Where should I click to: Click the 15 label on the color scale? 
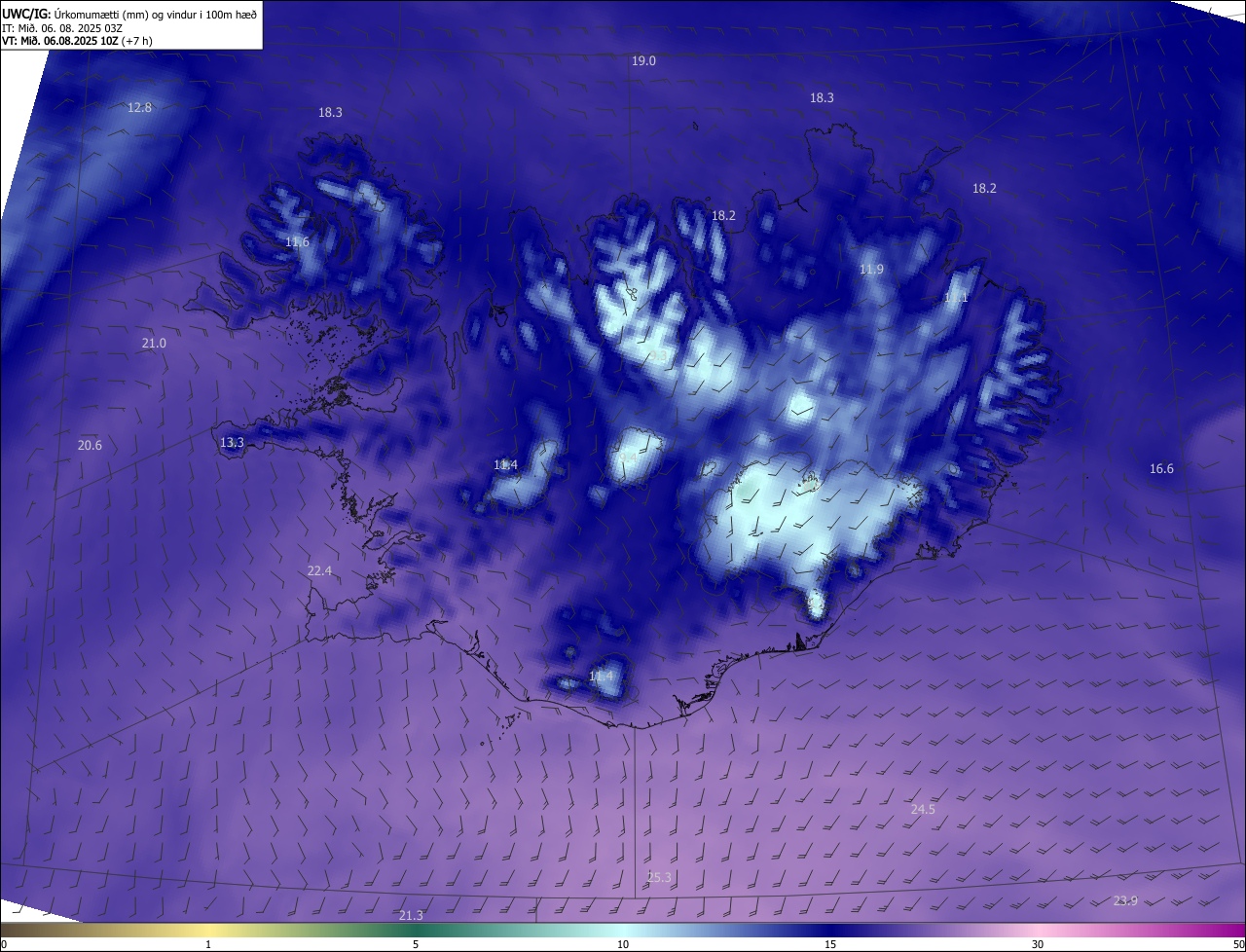(x=830, y=944)
